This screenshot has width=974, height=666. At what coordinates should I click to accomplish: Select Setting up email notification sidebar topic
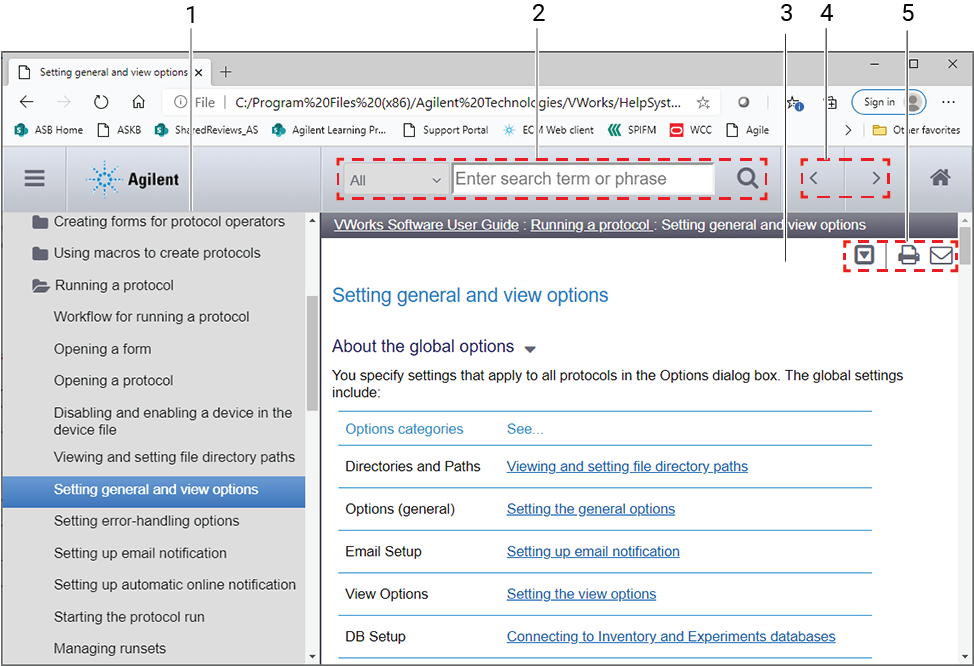pos(140,553)
